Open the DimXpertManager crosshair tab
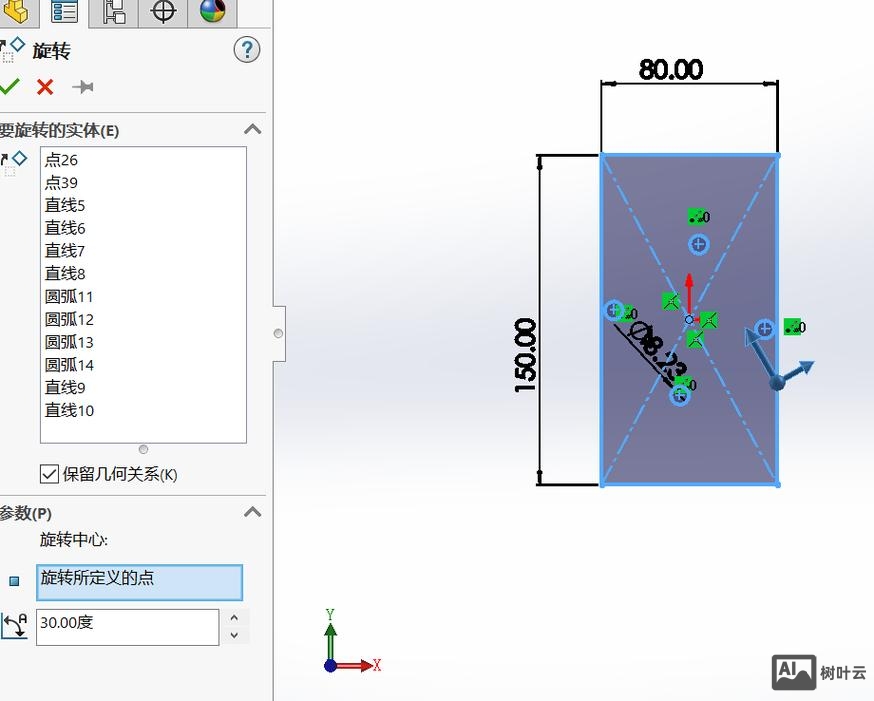Image resolution: width=874 pixels, height=701 pixels. (x=163, y=12)
